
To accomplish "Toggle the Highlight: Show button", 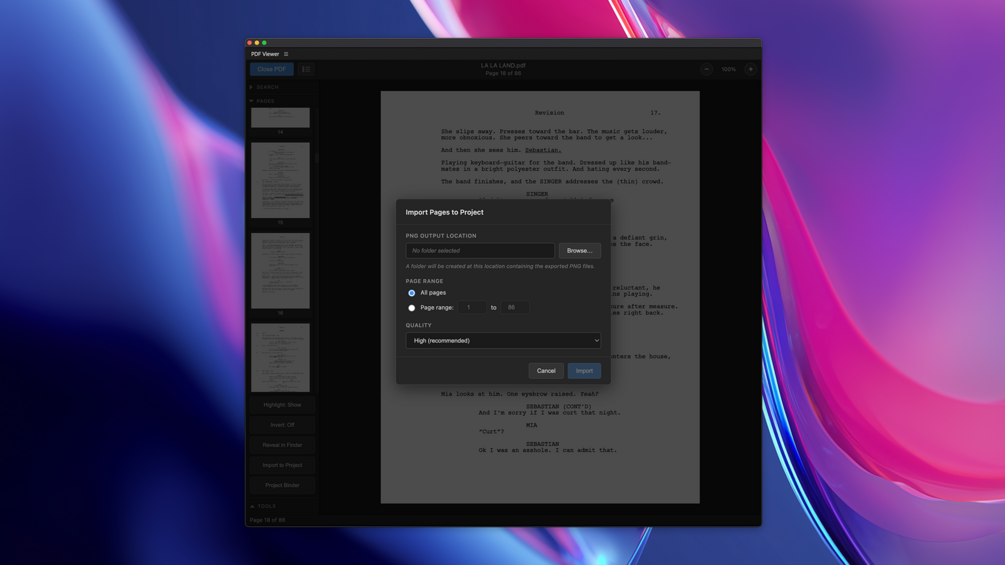I will coord(282,405).
